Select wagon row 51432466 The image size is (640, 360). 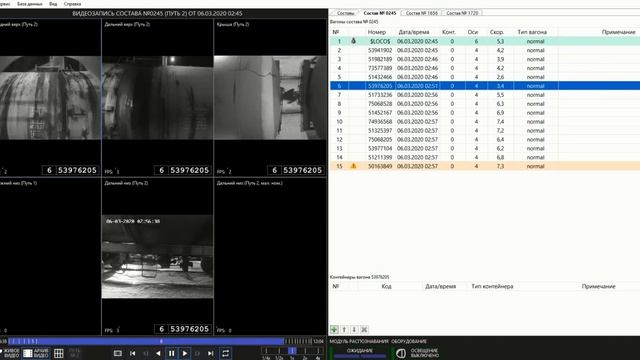pyautogui.click(x=485, y=77)
